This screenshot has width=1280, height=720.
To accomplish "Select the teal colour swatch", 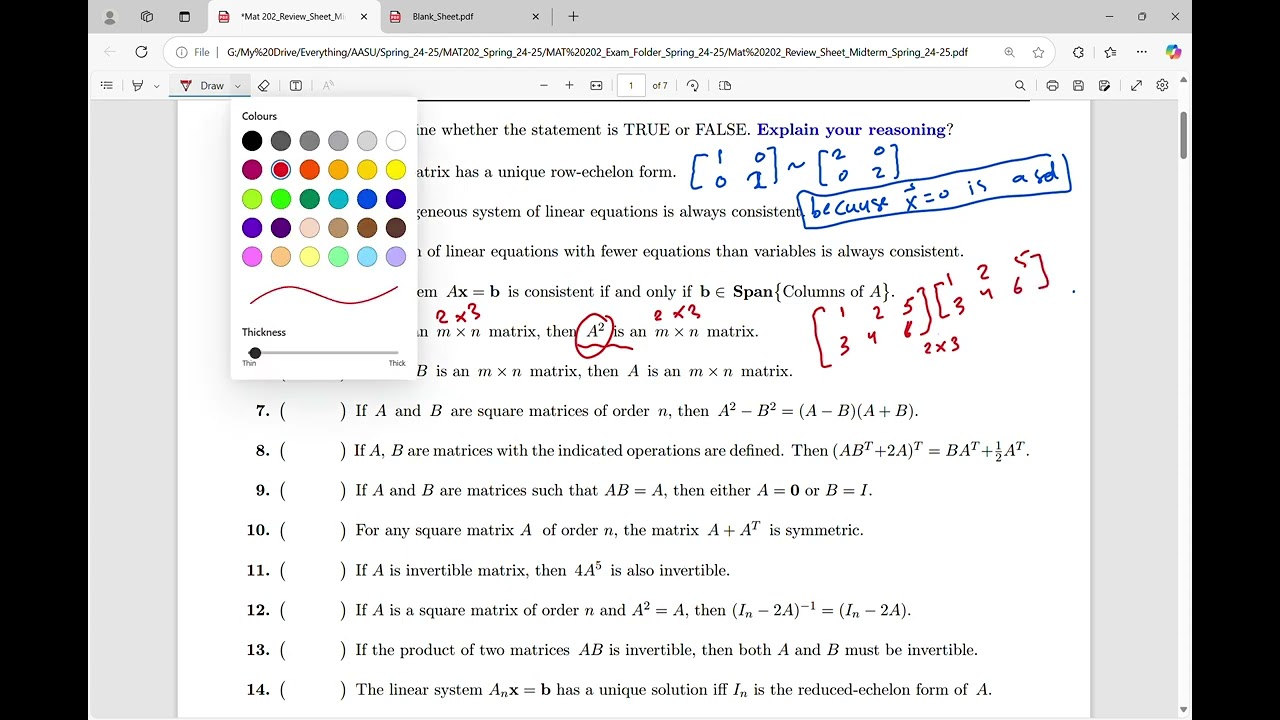I will 338,199.
